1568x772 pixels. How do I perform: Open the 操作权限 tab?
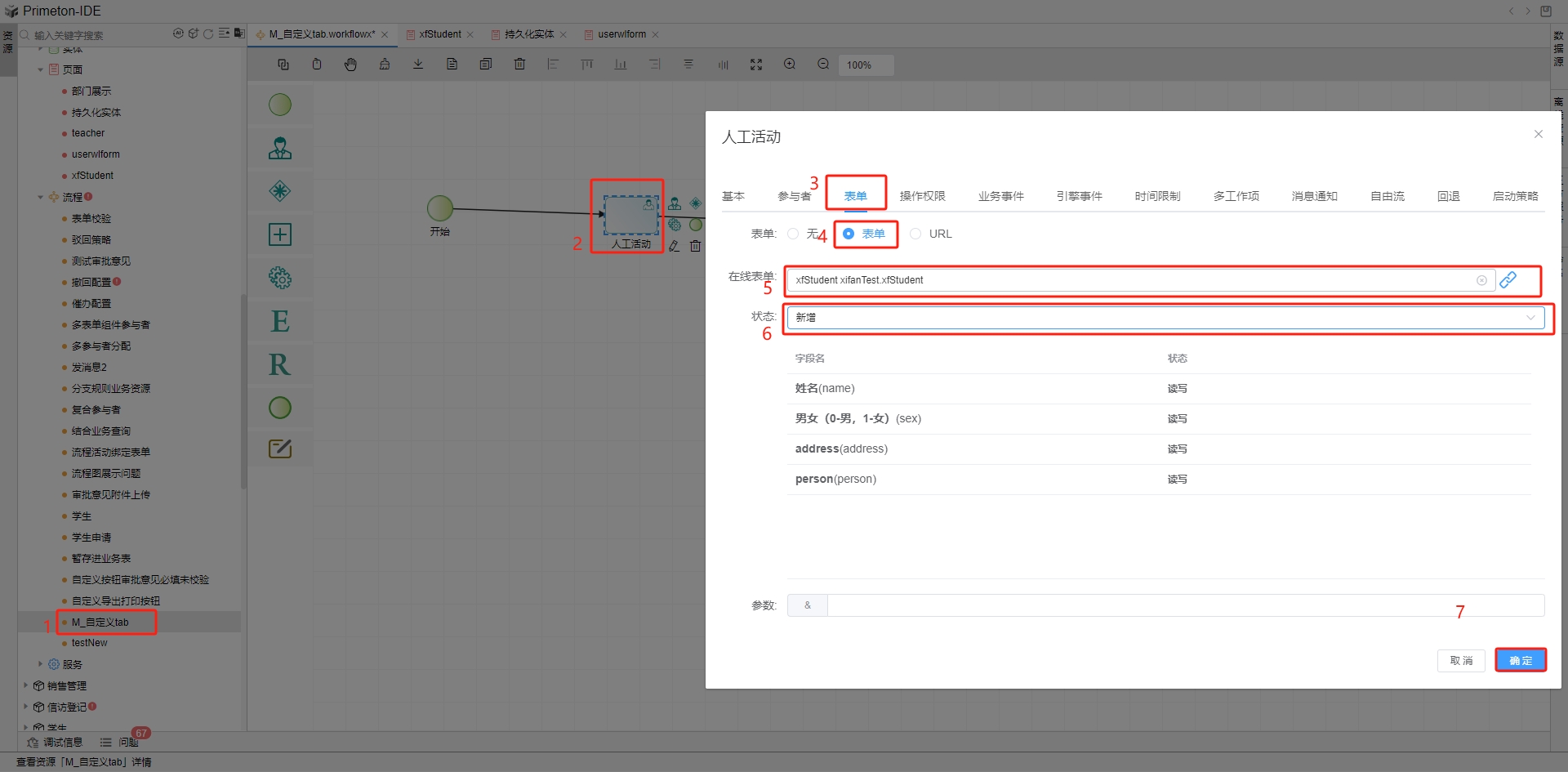(x=922, y=196)
